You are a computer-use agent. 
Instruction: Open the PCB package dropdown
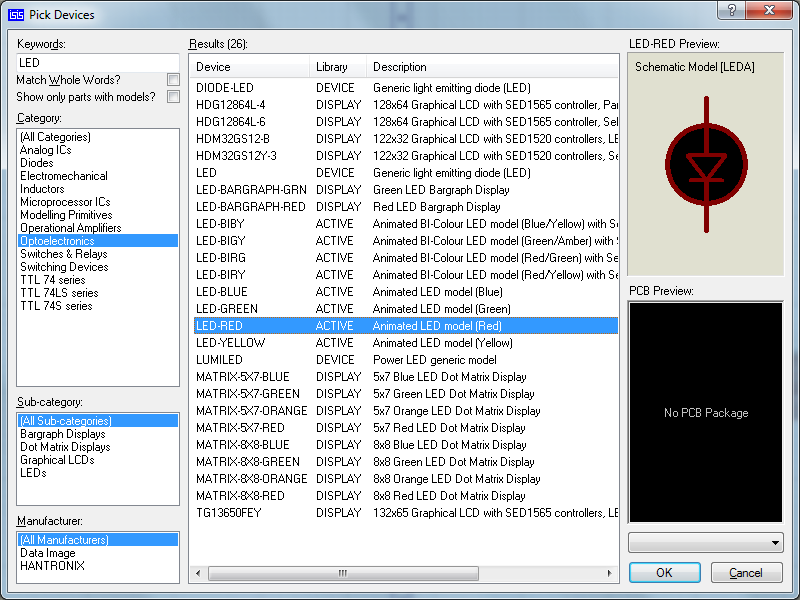click(706, 542)
